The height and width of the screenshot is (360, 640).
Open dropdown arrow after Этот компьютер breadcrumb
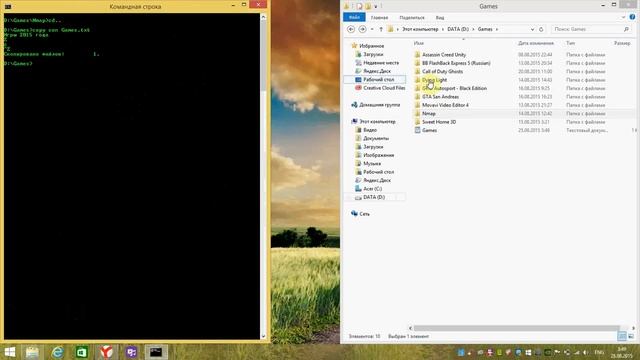[442, 29]
